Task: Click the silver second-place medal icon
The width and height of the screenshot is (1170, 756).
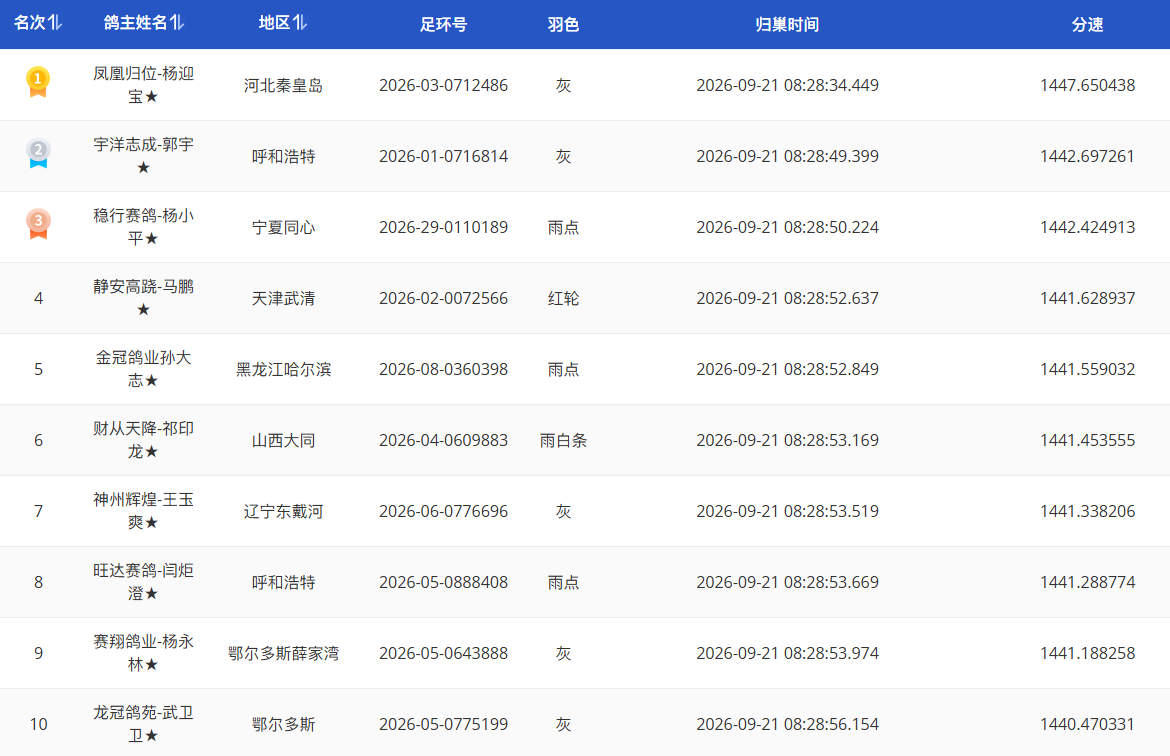Action: click(x=38, y=153)
